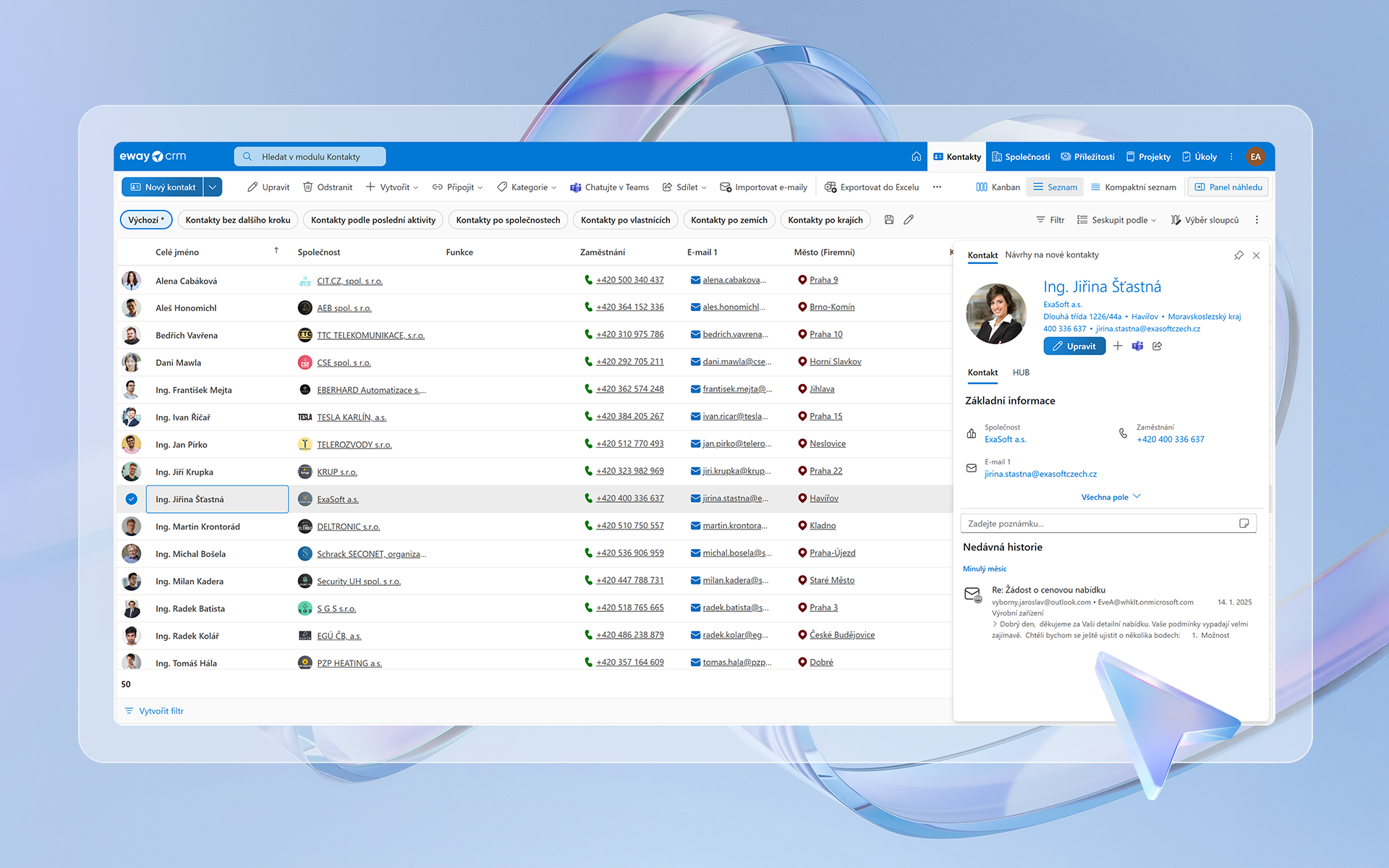Click the home icon in top bar

[916, 156]
